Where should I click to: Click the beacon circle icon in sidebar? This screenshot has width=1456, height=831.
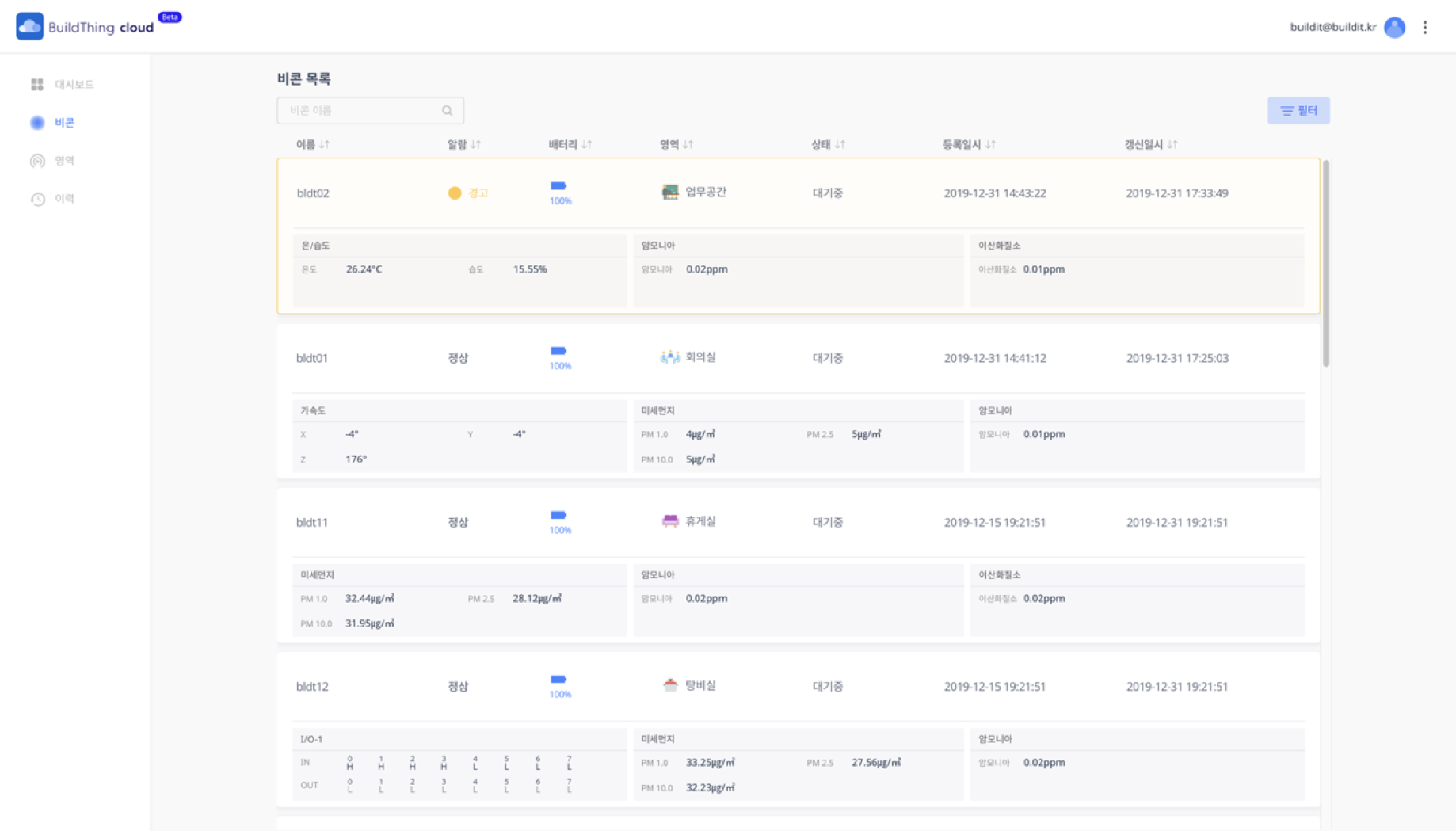pos(37,122)
